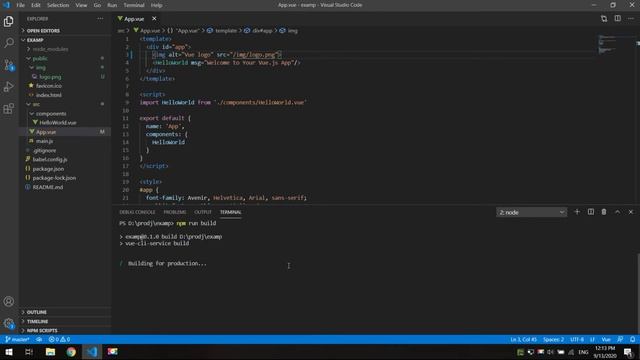Open the editor more actions menu

631,19
